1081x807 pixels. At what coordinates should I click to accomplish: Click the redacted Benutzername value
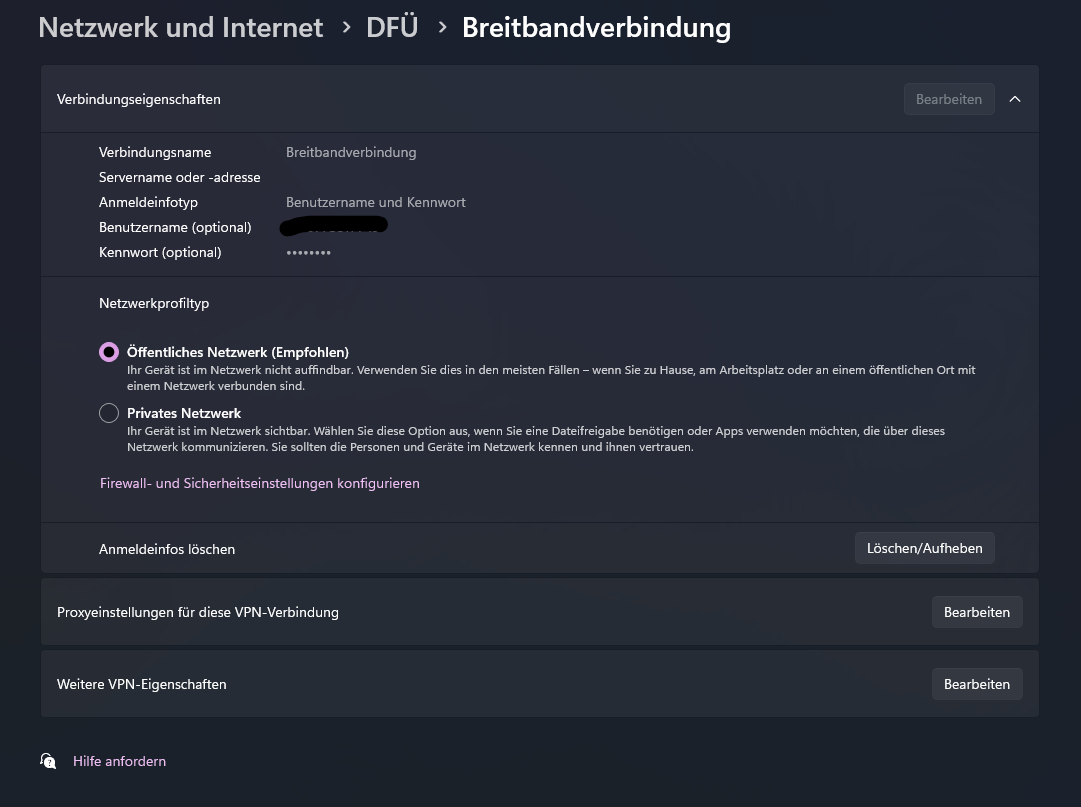coord(335,226)
